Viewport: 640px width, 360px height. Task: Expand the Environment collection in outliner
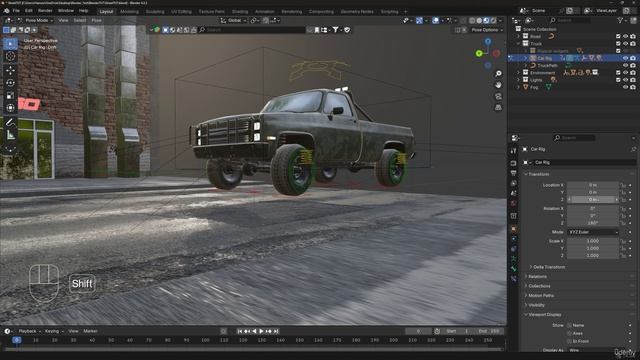[518, 73]
